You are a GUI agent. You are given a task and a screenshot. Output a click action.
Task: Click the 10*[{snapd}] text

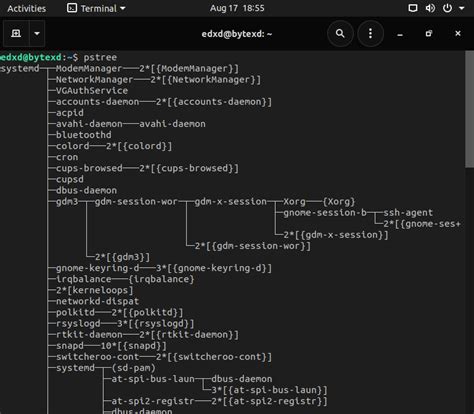(134, 346)
